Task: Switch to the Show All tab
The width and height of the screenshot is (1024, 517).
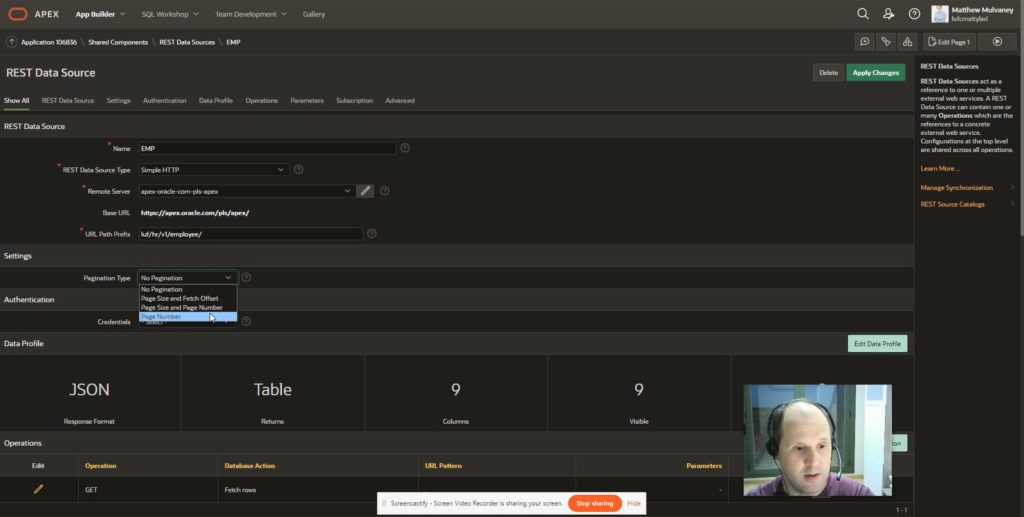Action: click(x=16, y=101)
